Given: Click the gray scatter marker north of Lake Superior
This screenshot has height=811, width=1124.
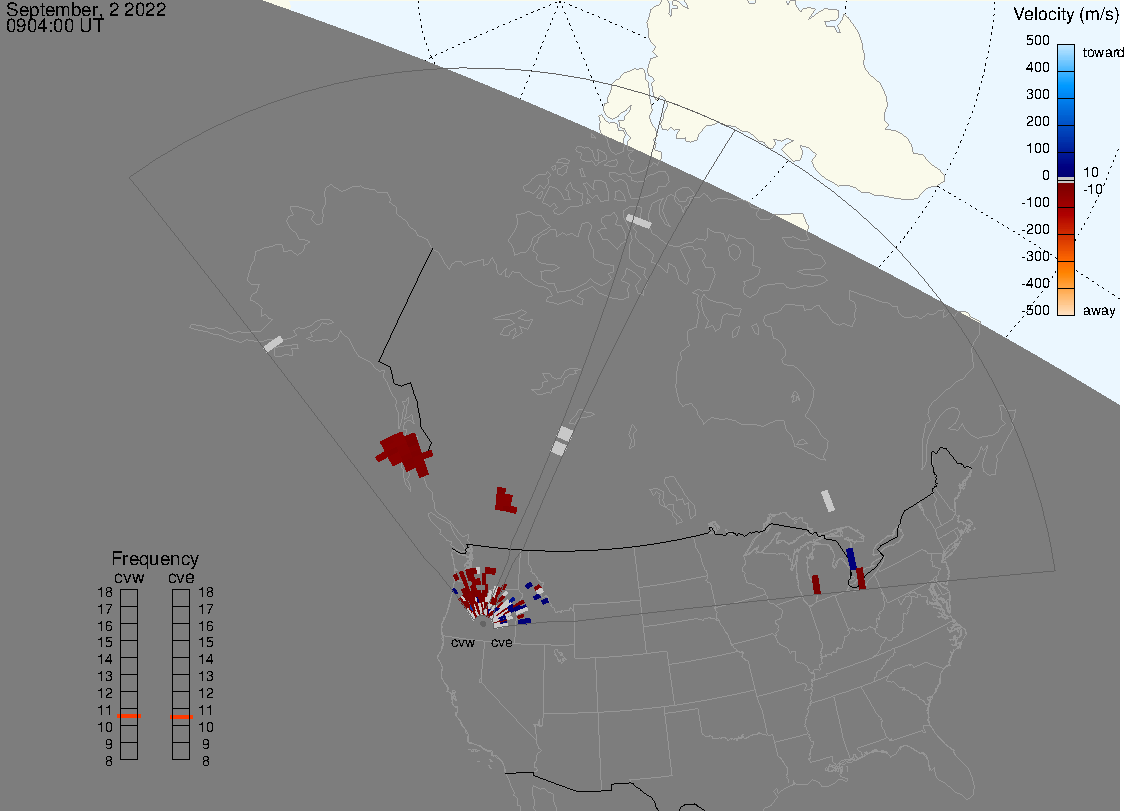Looking at the screenshot, I should click(828, 501).
